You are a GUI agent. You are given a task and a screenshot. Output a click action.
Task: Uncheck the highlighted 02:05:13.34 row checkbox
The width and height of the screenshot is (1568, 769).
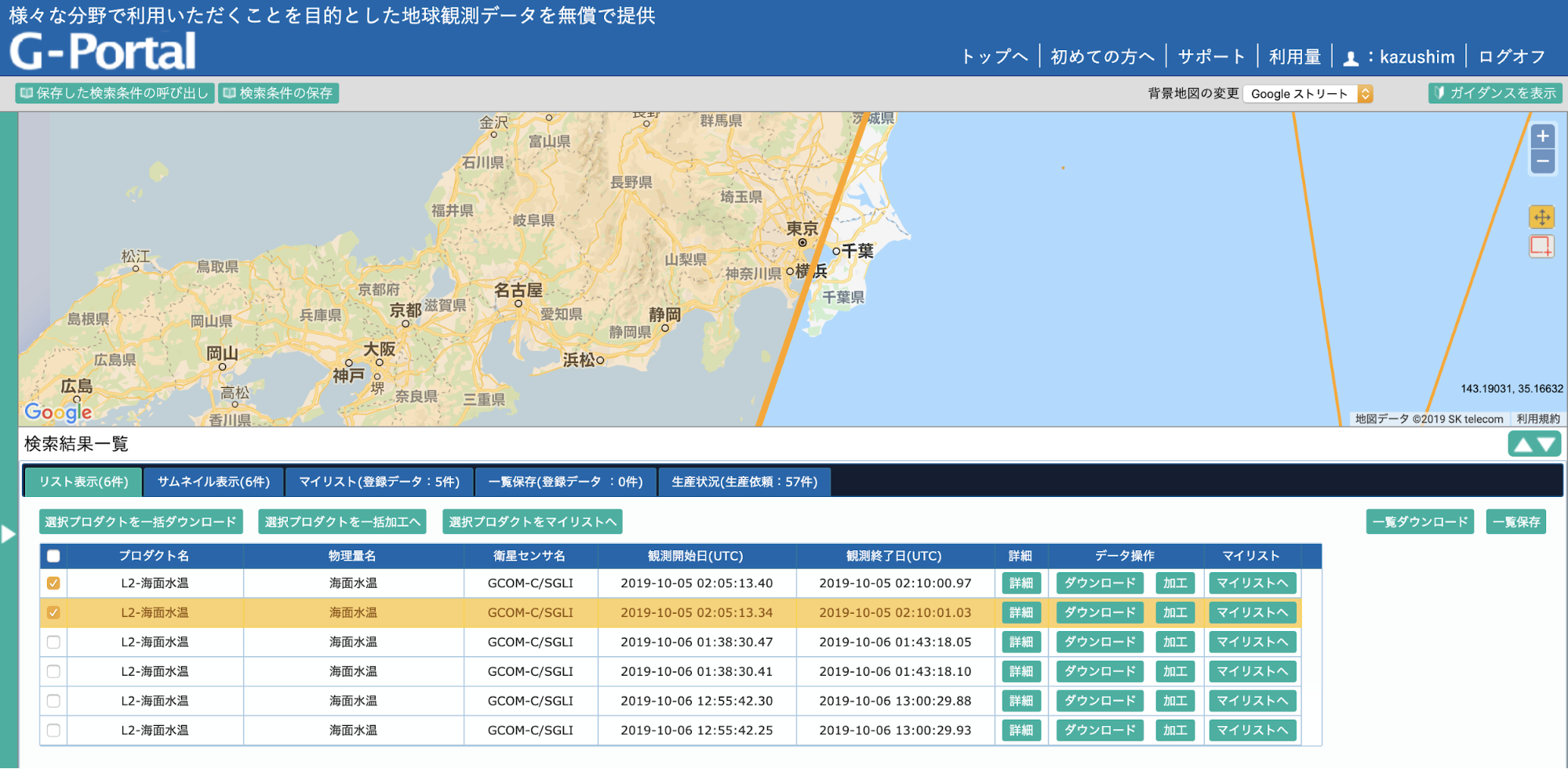[53, 612]
